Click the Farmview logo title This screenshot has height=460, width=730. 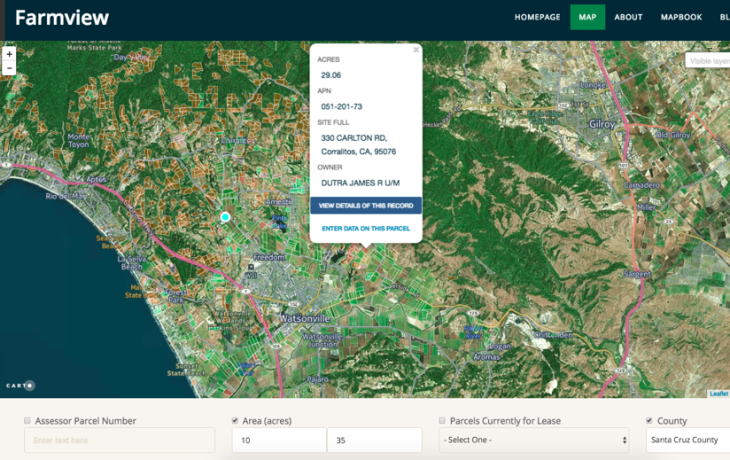coord(62,18)
